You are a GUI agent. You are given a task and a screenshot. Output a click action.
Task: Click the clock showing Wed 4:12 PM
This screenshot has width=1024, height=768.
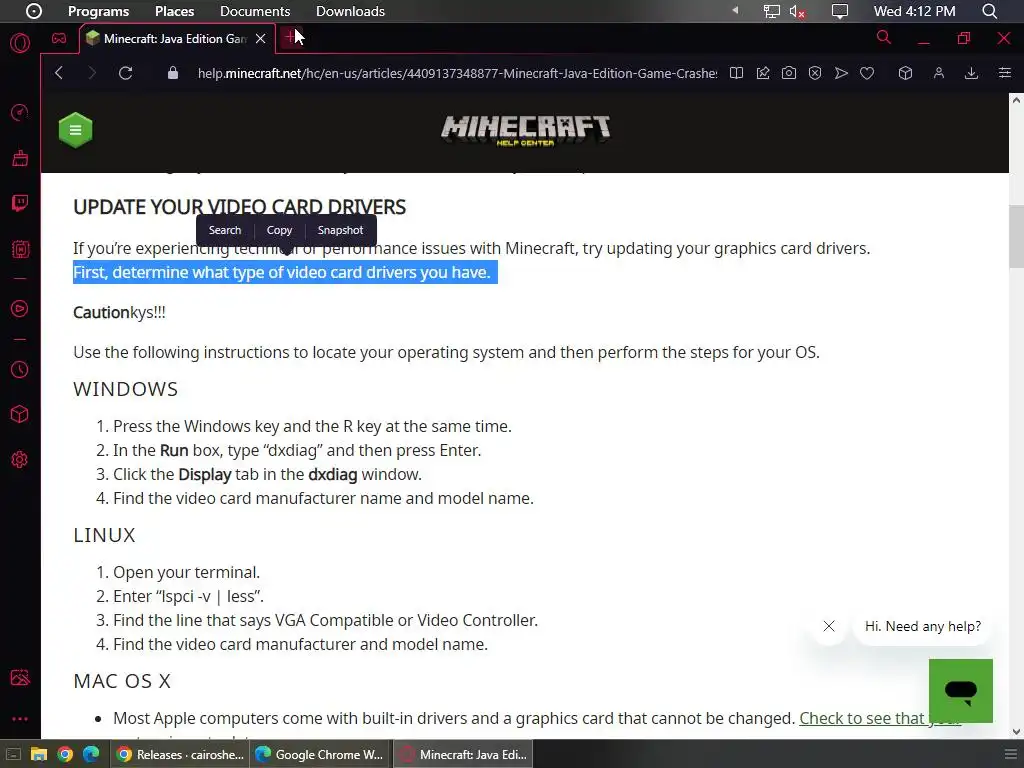click(914, 11)
